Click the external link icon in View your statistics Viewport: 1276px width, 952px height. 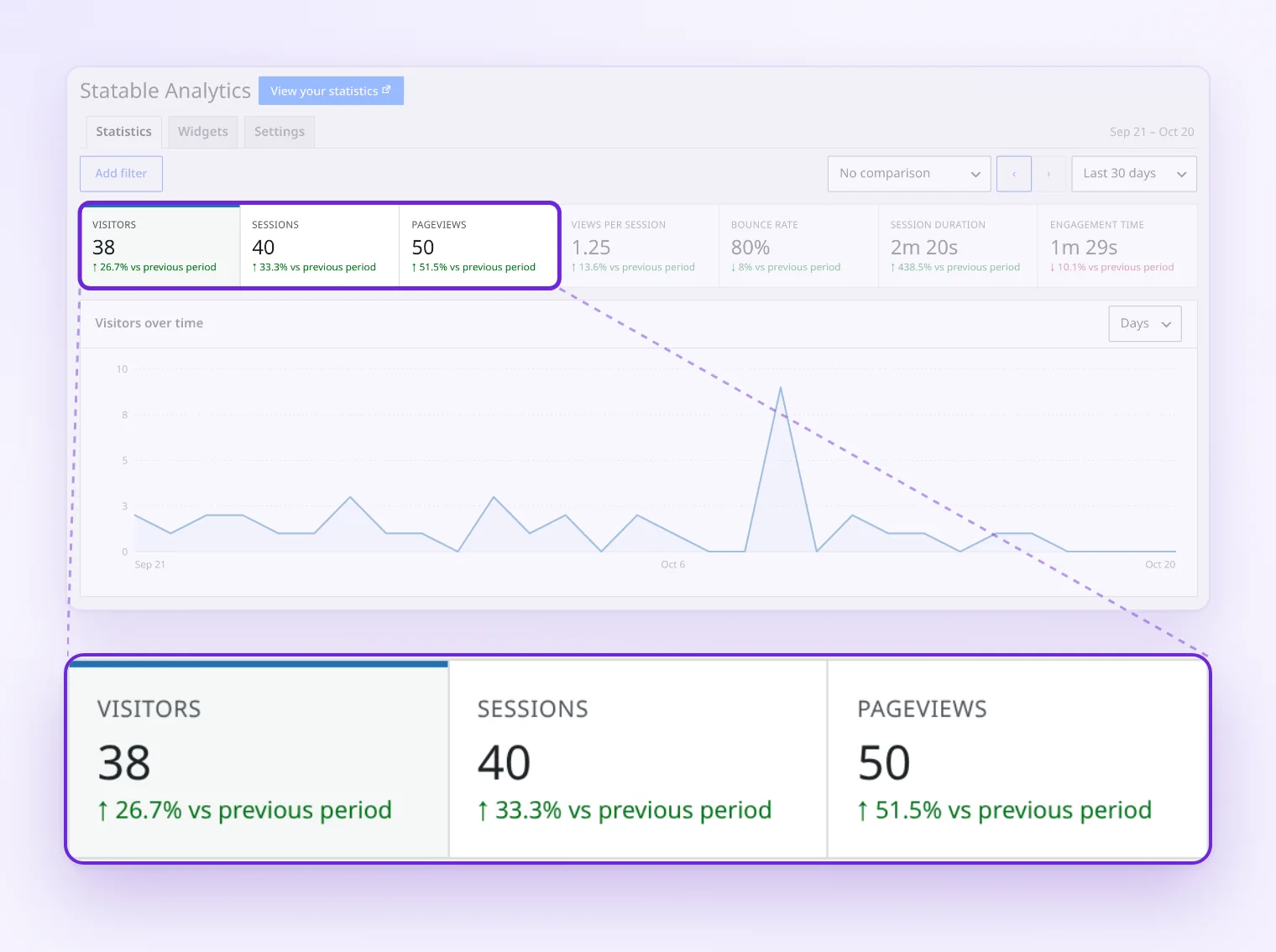386,90
